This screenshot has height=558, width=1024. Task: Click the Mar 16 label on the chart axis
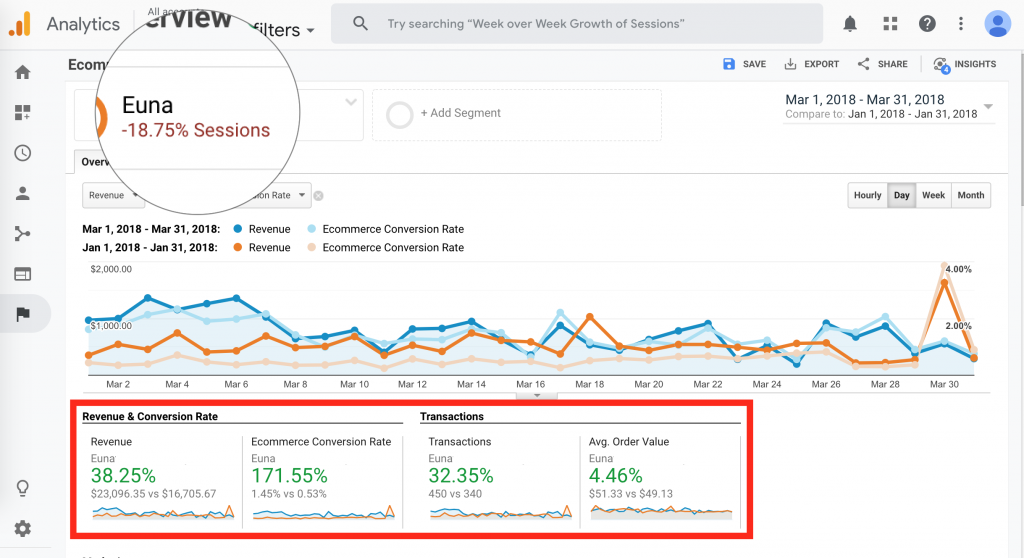tap(530, 384)
